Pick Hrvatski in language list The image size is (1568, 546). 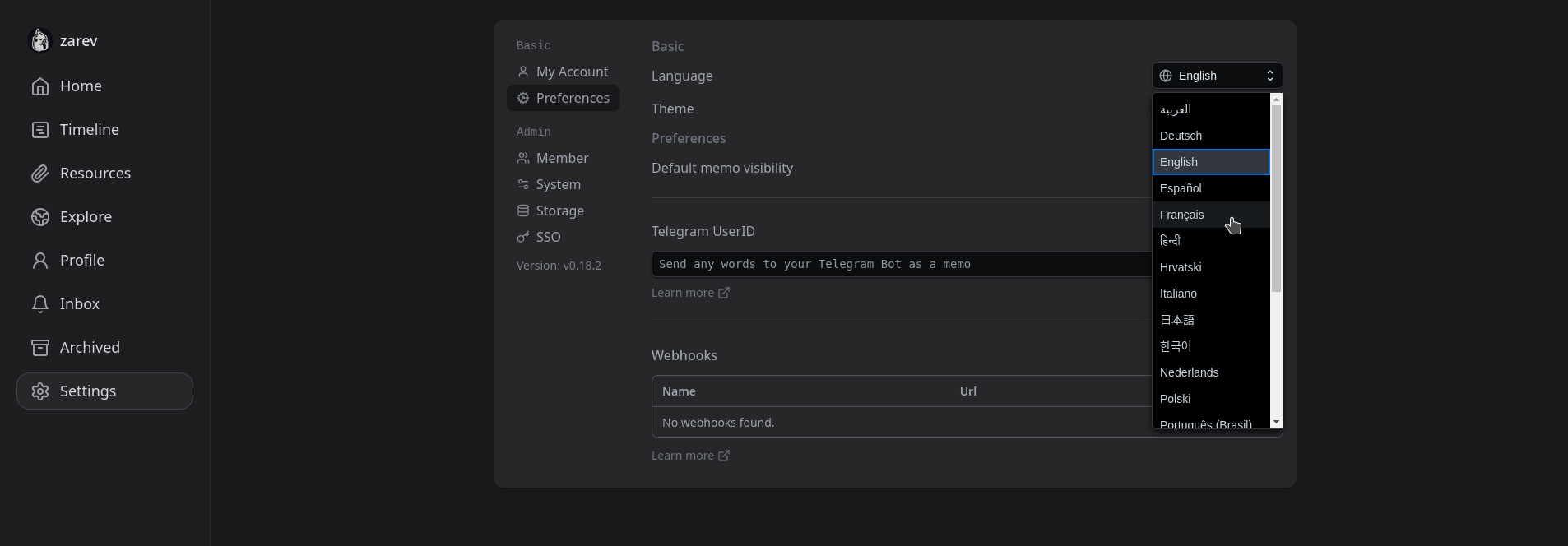(x=1211, y=267)
